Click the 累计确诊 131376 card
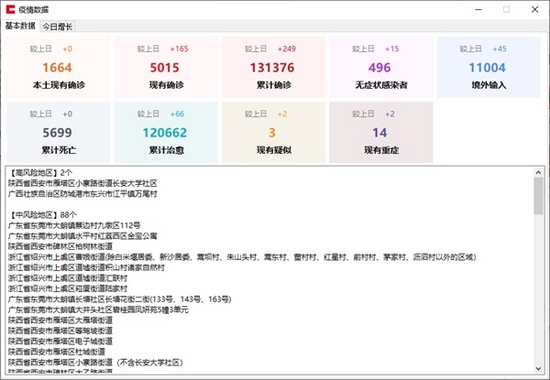The height and width of the screenshot is (380, 550). coord(274,67)
